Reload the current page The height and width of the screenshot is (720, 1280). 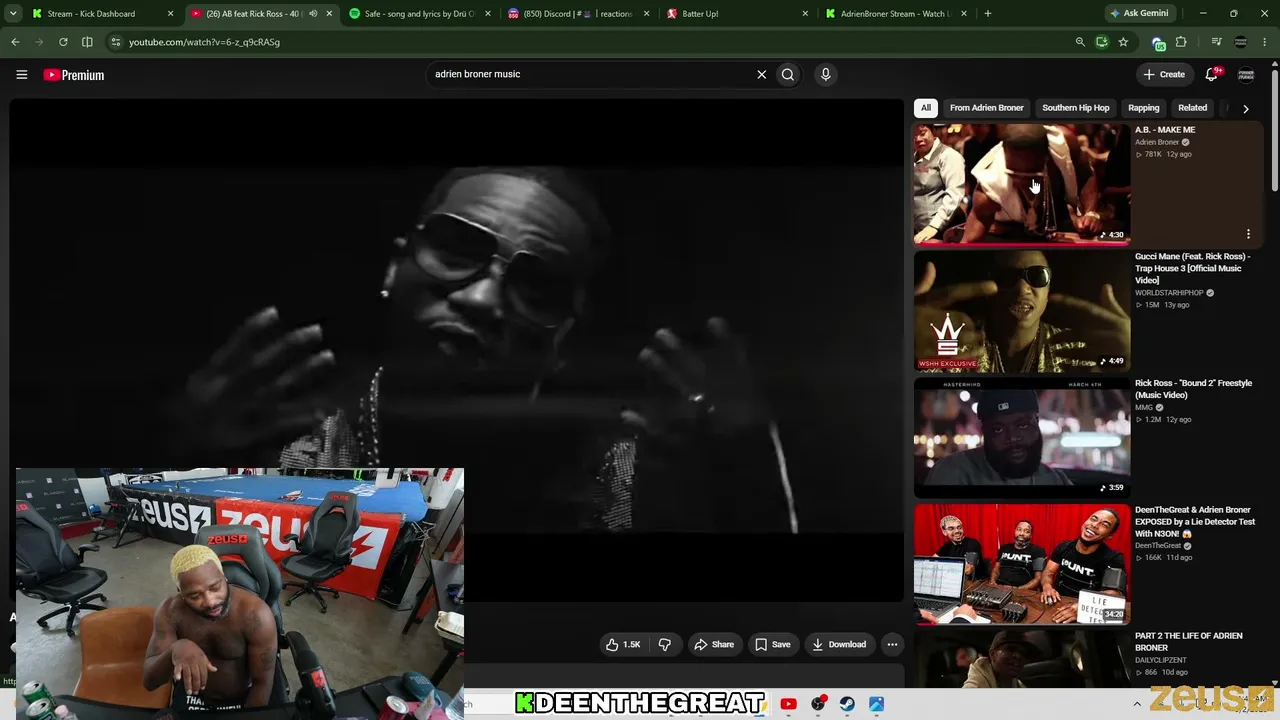click(63, 42)
